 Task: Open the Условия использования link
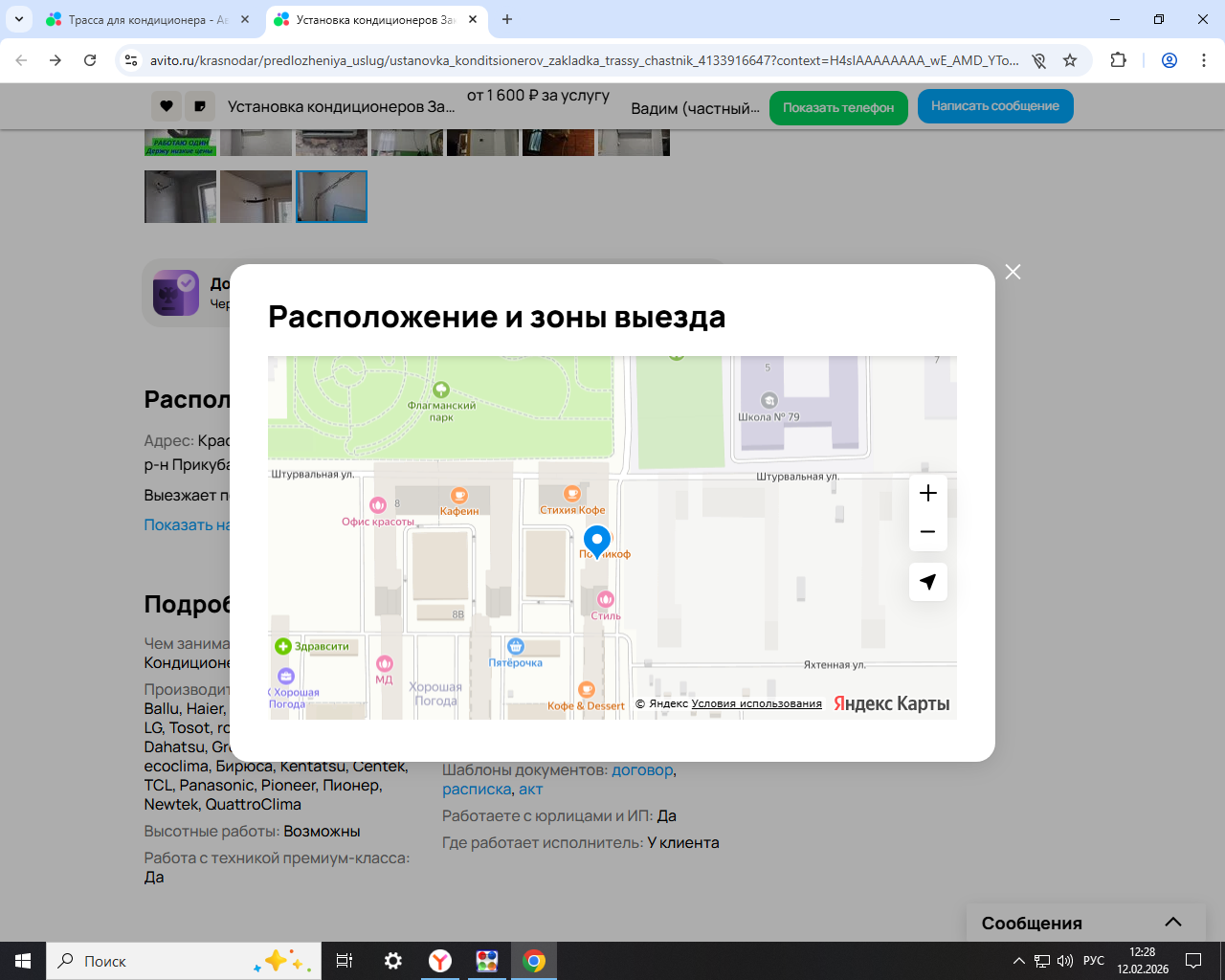click(x=756, y=703)
